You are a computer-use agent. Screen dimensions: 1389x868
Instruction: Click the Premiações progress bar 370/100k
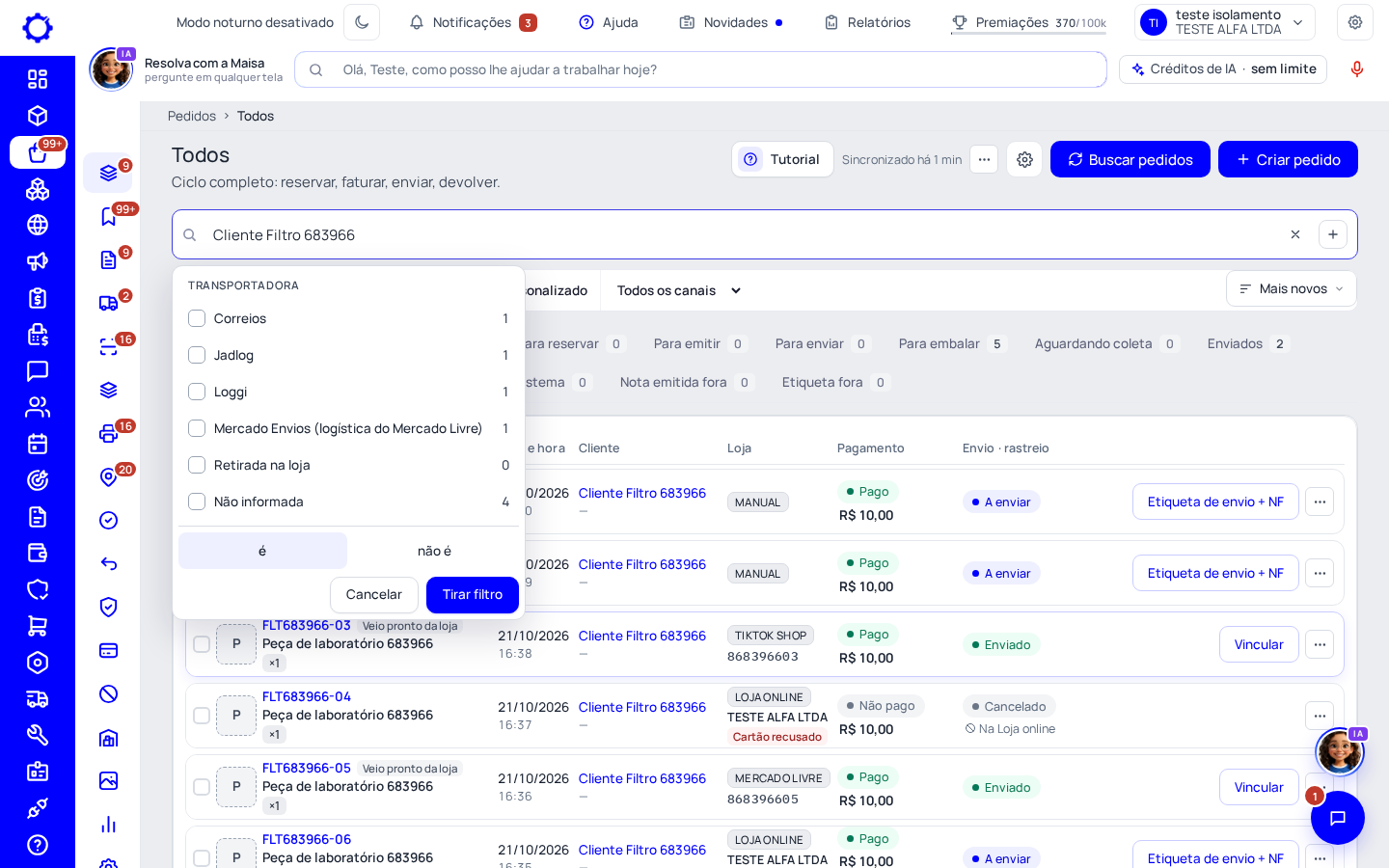1028,33
